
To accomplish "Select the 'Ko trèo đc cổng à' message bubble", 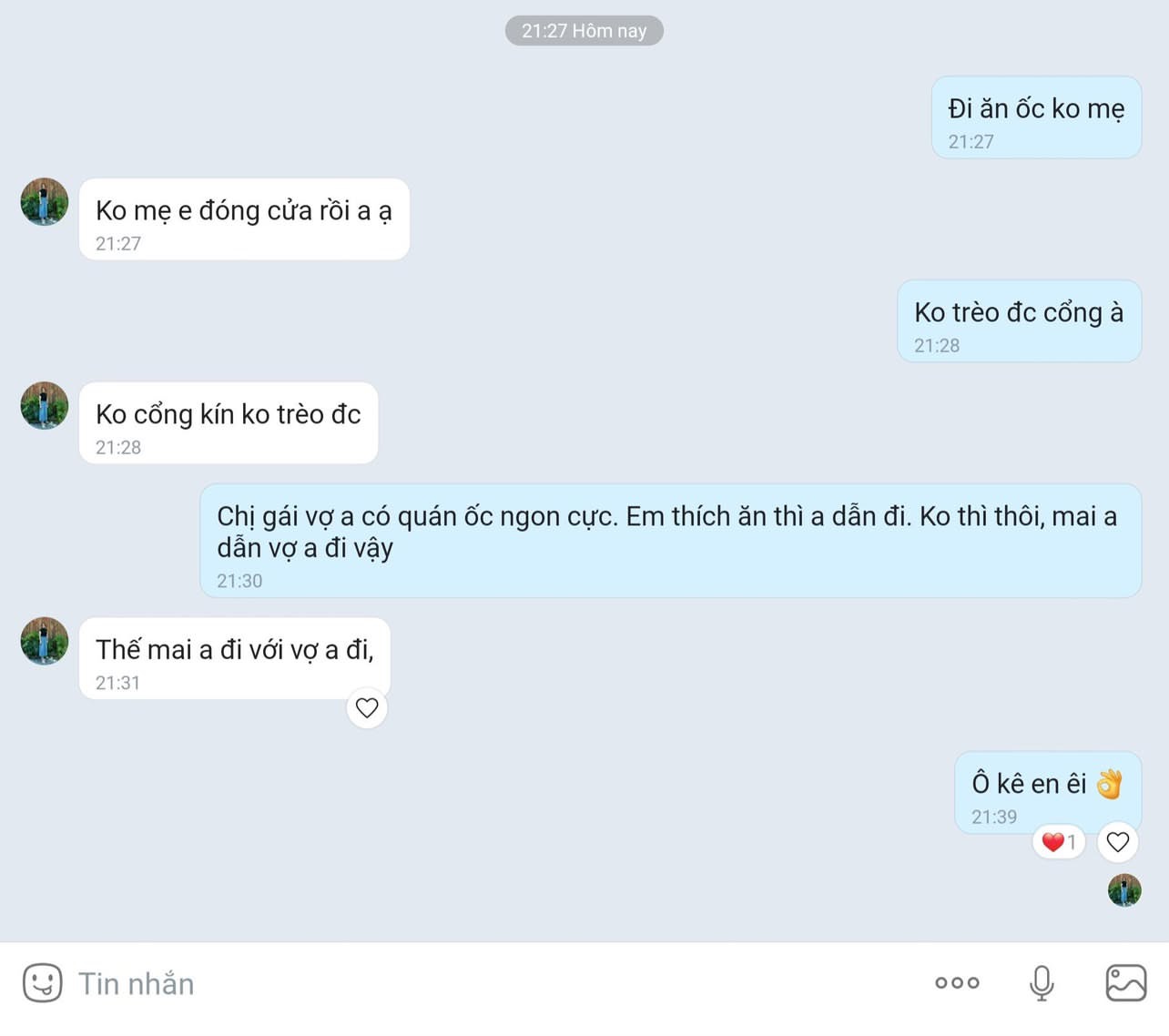I will (x=1019, y=321).
